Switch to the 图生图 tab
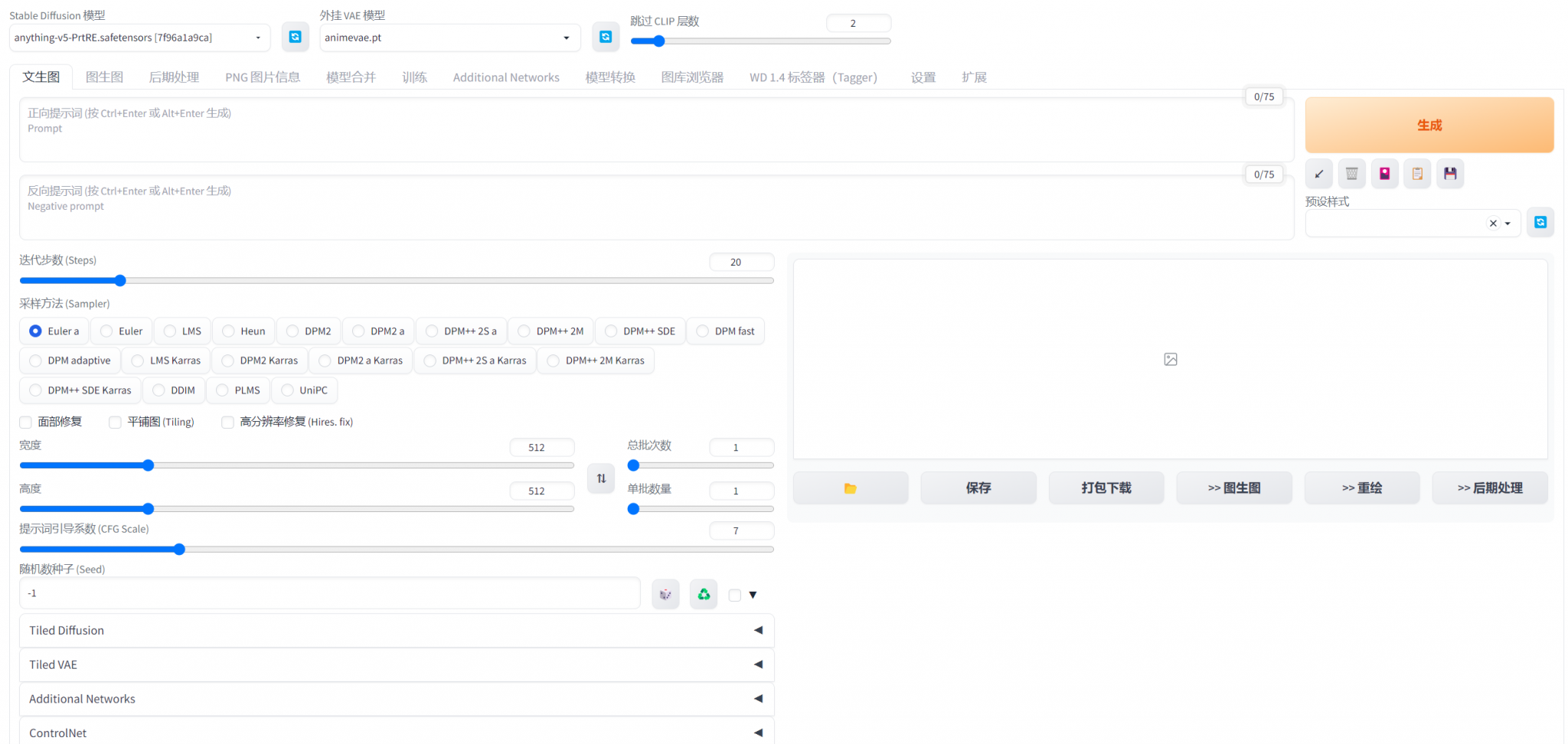Image resolution: width=1568 pixels, height=744 pixels. [105, 77]
